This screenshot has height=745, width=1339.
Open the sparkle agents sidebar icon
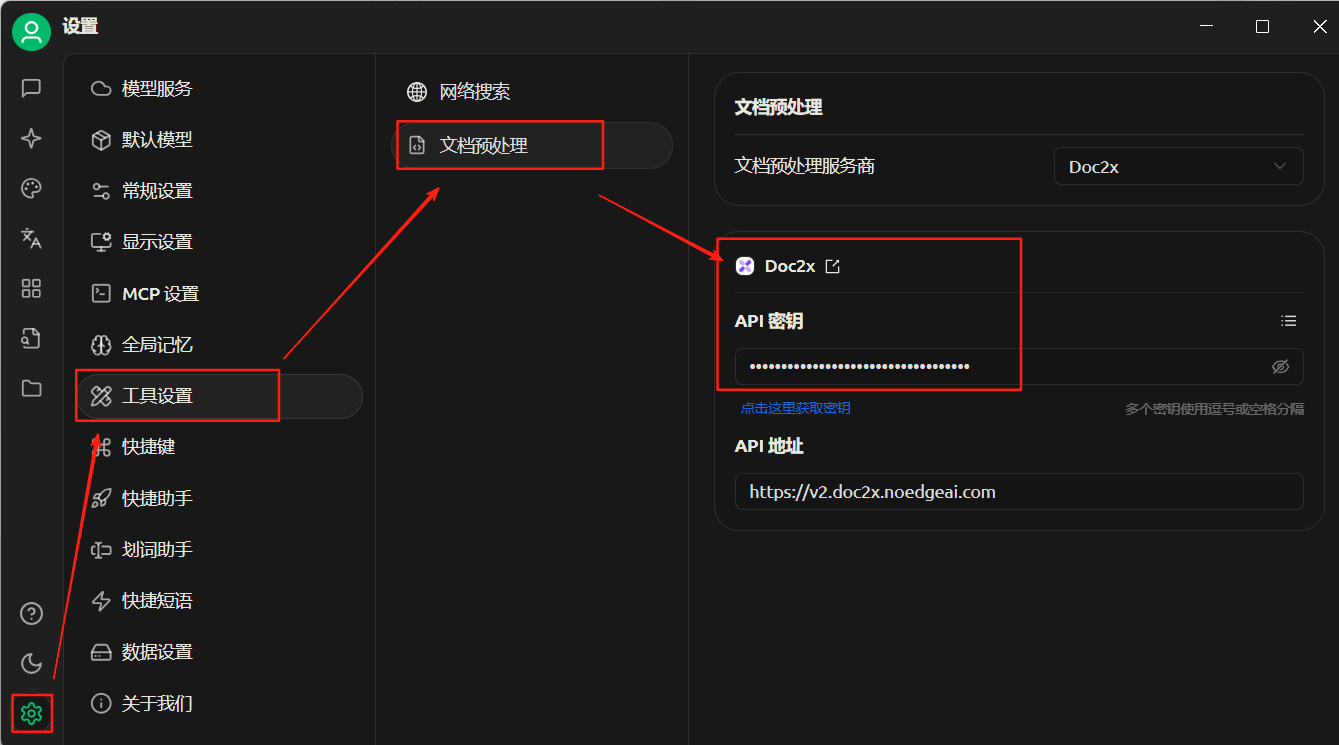pos(31,138)
